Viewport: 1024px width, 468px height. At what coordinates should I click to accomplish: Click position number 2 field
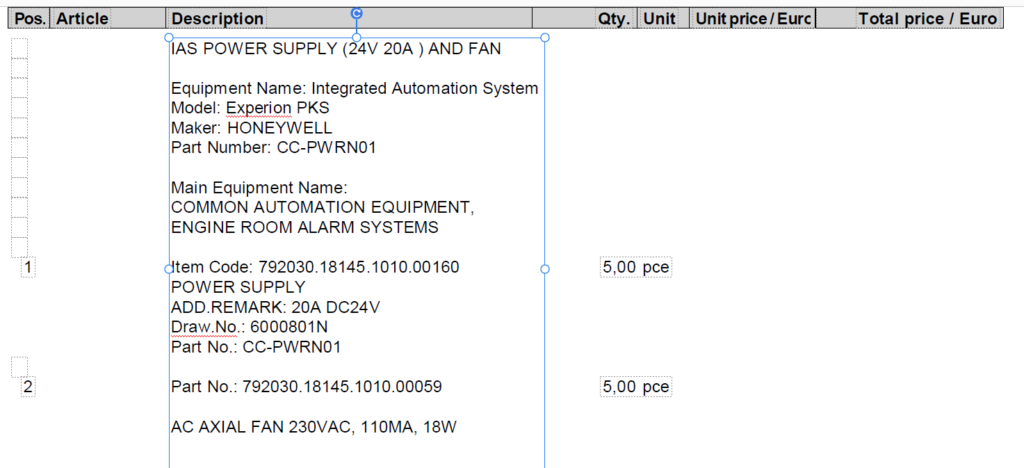coord(27,387)
